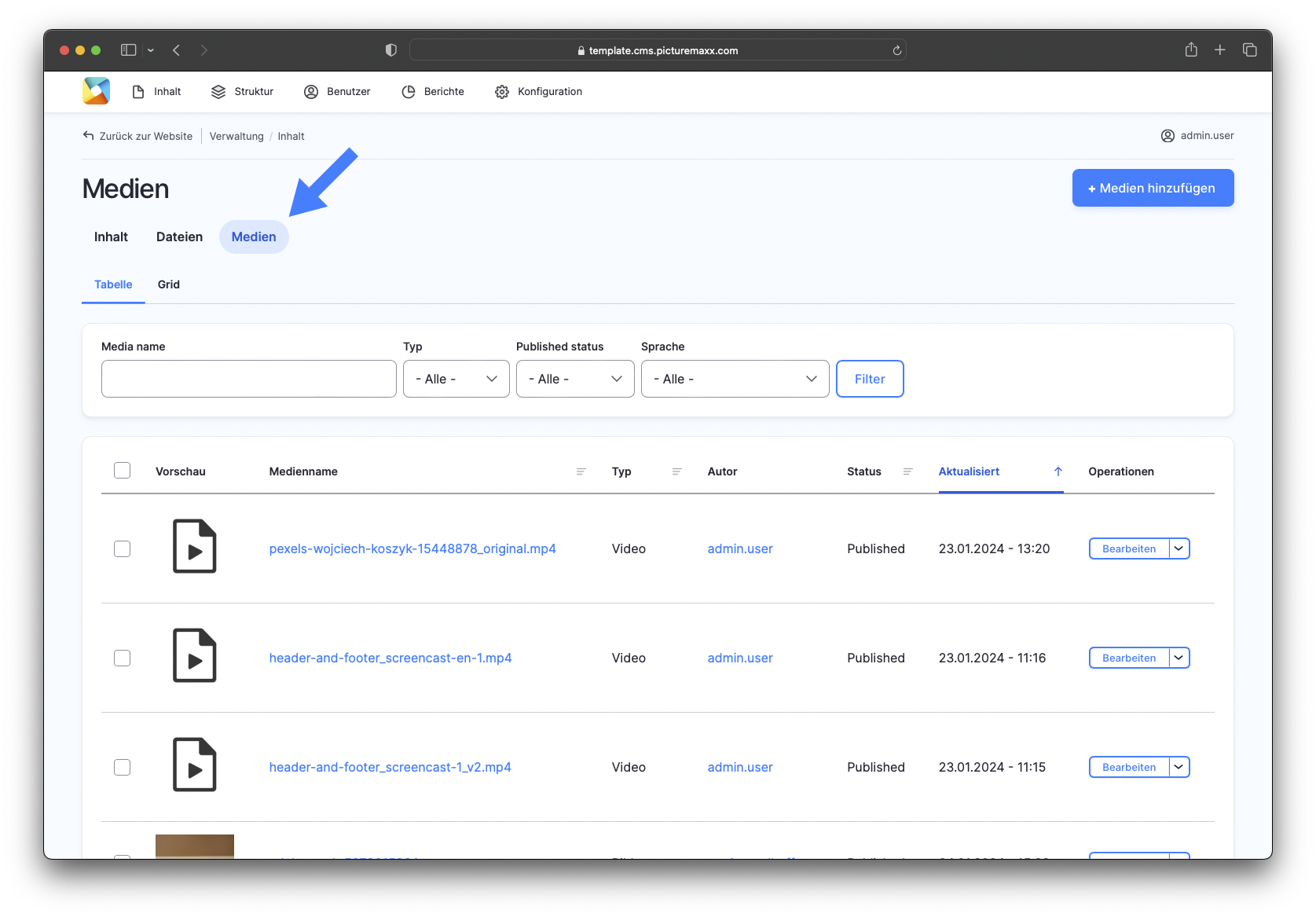This screenshot has width=1316, height=917.
Task: Sort by Status column sort icon
Action: [x=907, y=471]
